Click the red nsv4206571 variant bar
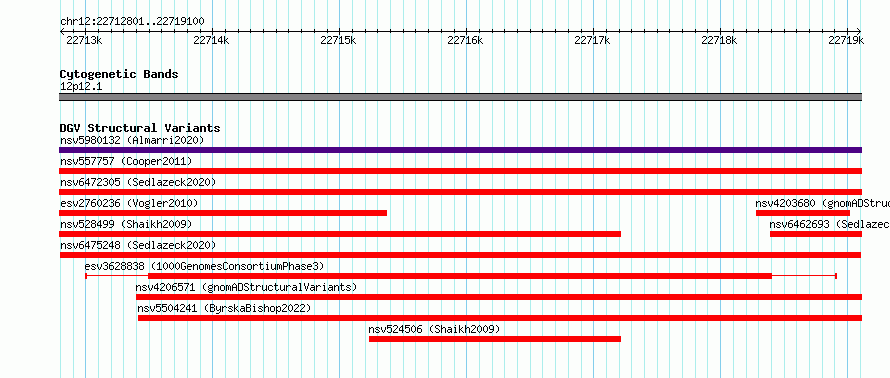The height and width of the screenshot is (378, 890). [x=499, y=297]
